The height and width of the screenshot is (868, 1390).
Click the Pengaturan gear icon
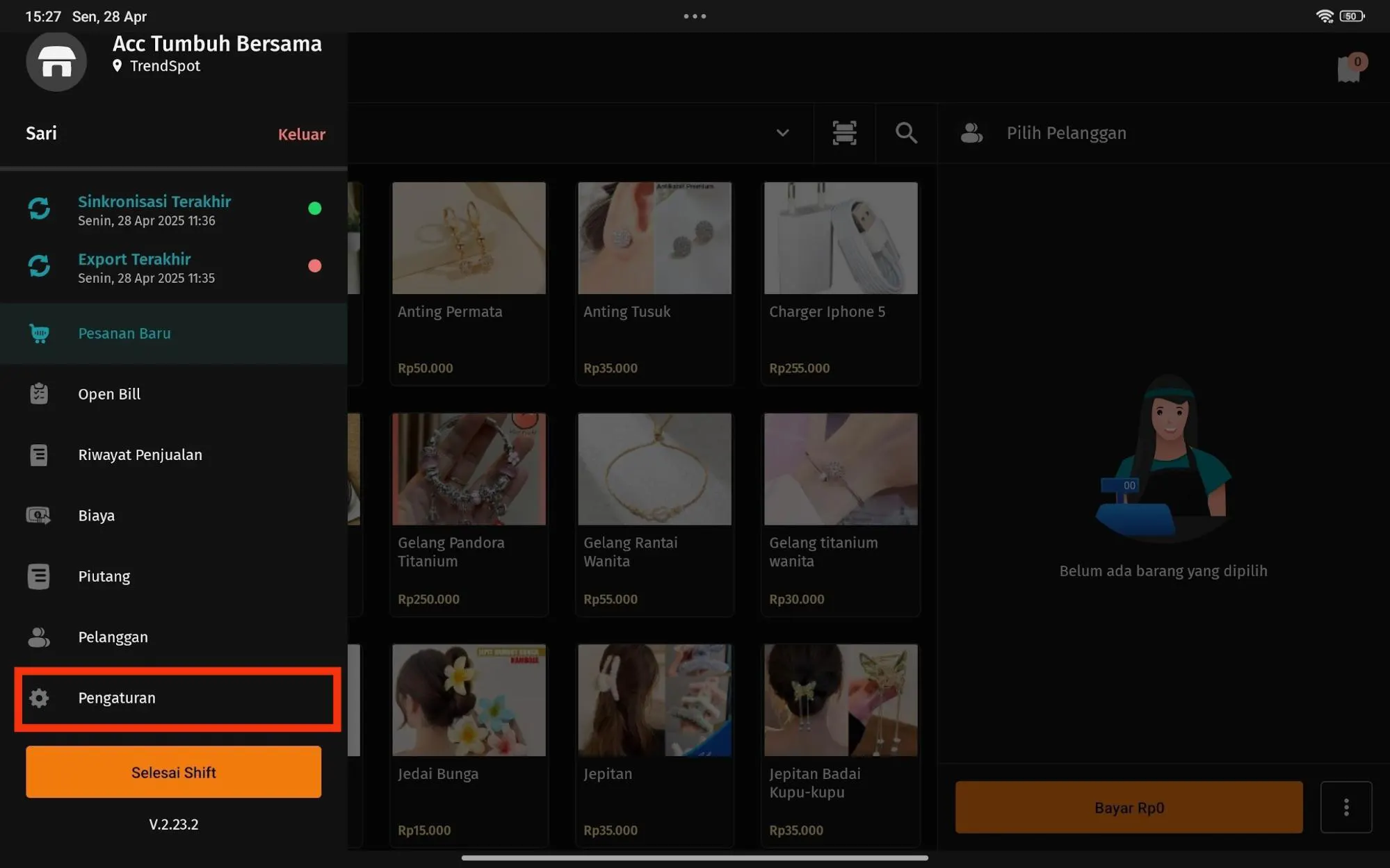(40, 698)
